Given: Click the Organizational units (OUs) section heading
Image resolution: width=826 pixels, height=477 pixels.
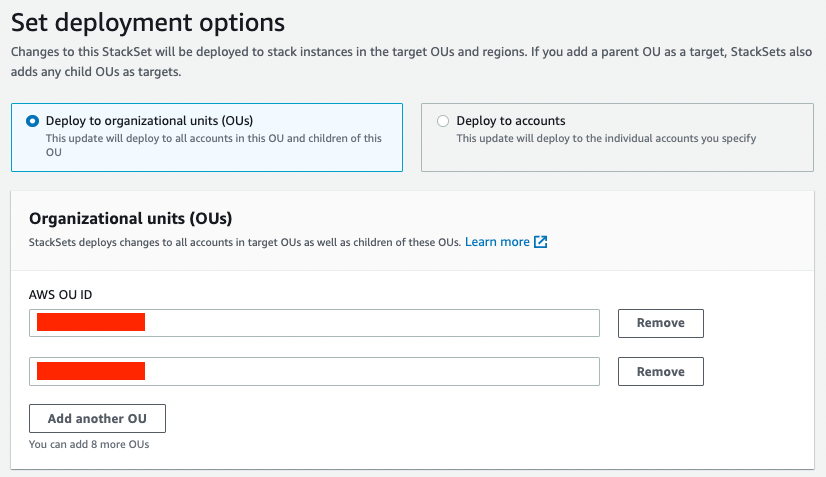Looking at the screenshot, I should point(131,218).
